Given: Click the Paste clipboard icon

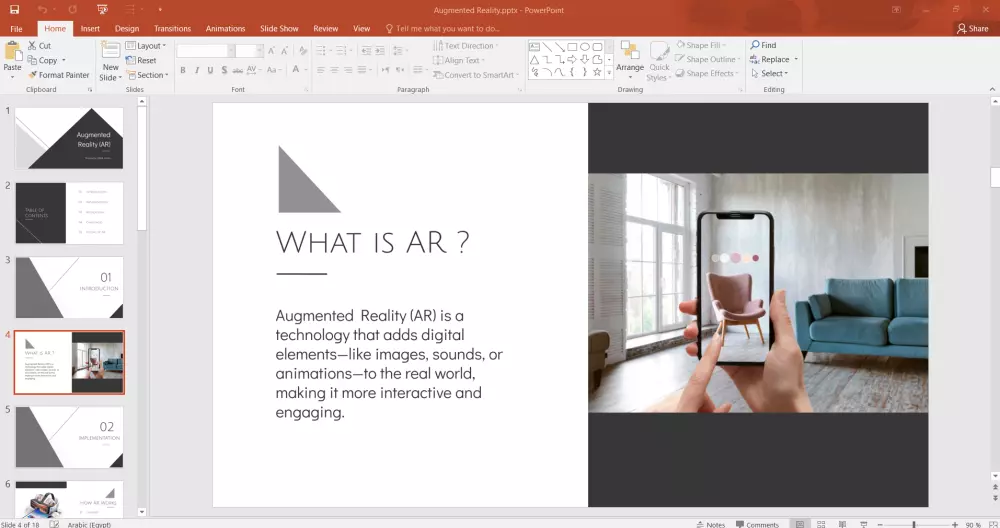Looking at the screenshot, I should [x=12, y=51].
